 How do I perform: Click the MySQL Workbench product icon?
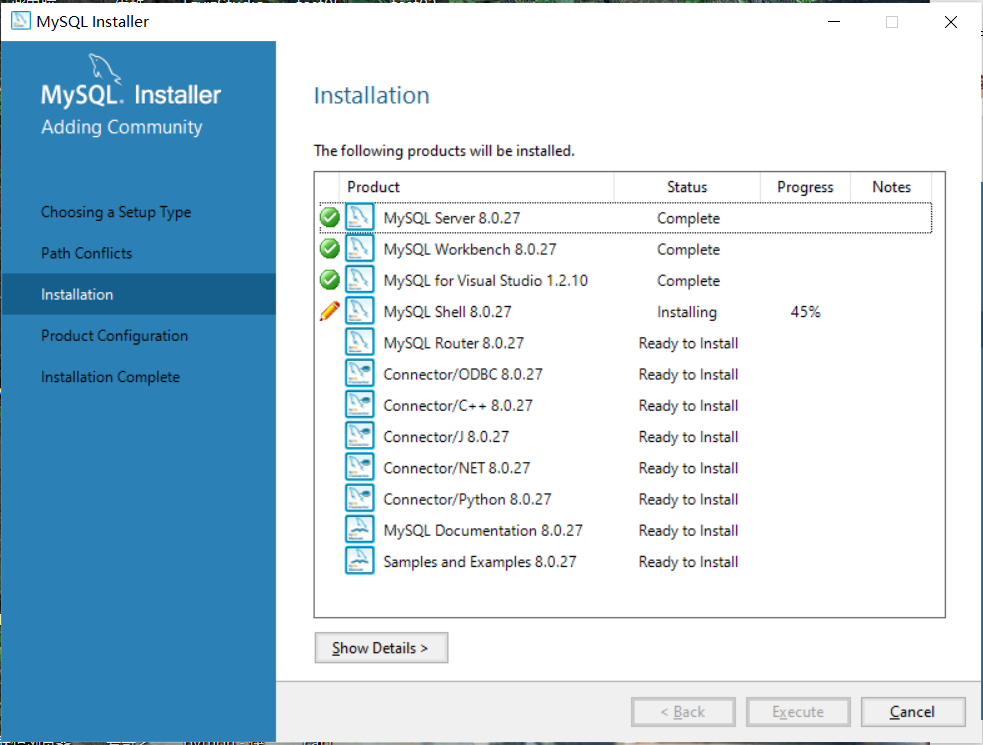pyautogui.click(x=360, y=248)
